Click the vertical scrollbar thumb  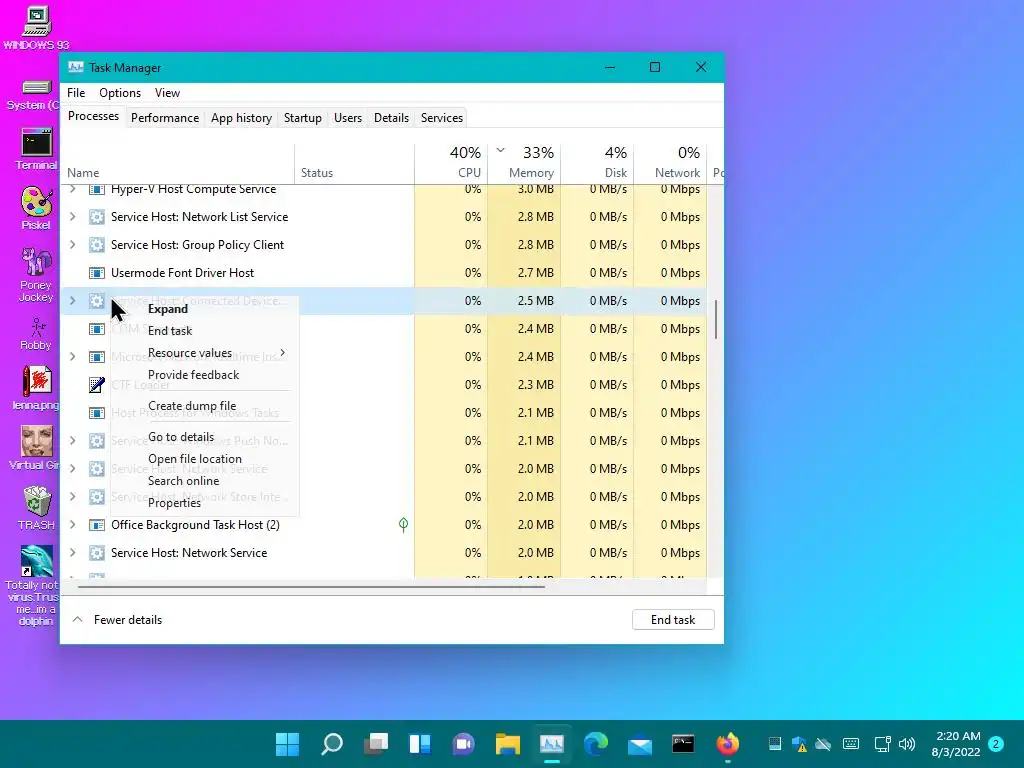tap(716, 319)
